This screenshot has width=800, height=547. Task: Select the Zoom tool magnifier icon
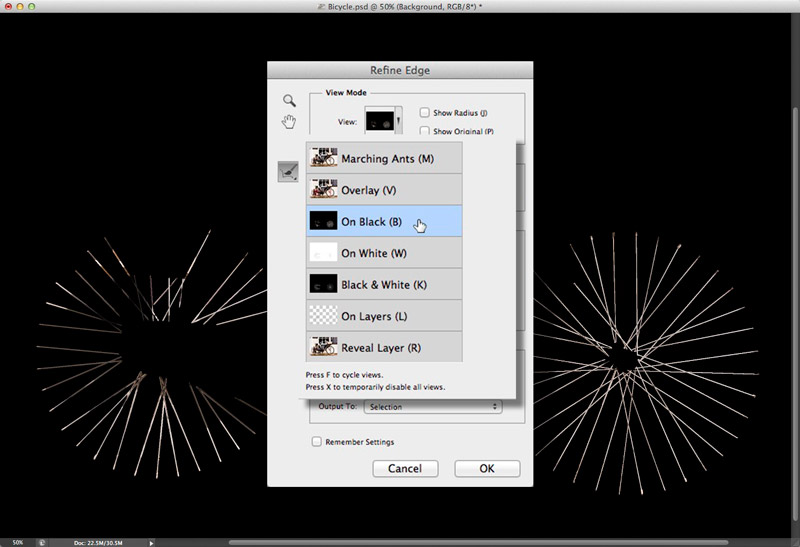[x=289, y=100]
